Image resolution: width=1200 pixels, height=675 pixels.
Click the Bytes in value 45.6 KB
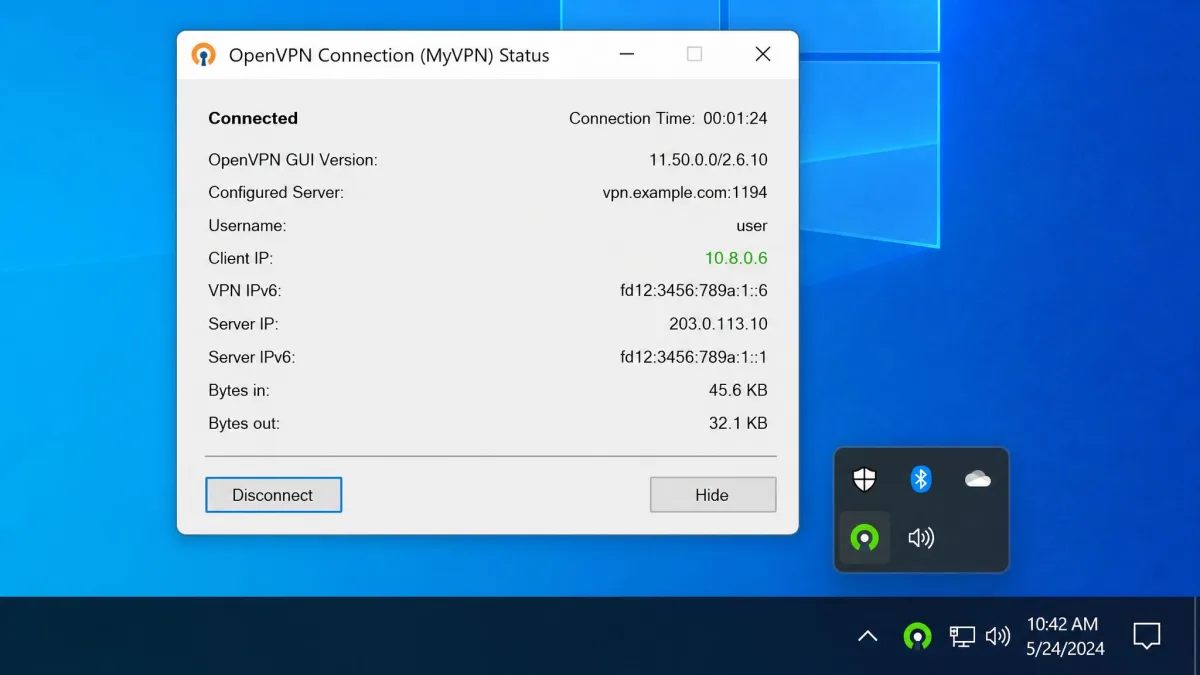(x=738, y=390)
